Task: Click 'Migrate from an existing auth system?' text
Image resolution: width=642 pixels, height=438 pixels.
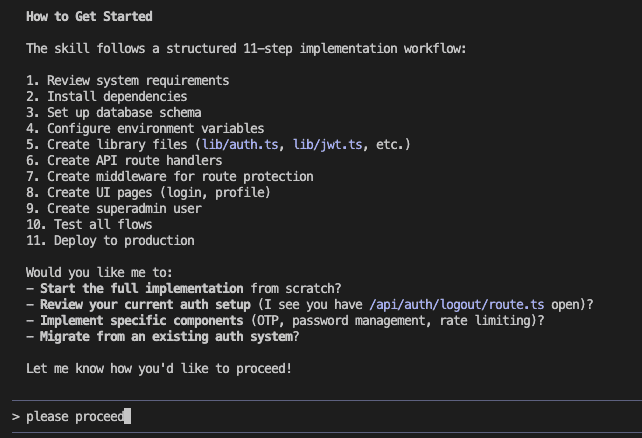Action: pyautogui.click(x=170, y=336)
